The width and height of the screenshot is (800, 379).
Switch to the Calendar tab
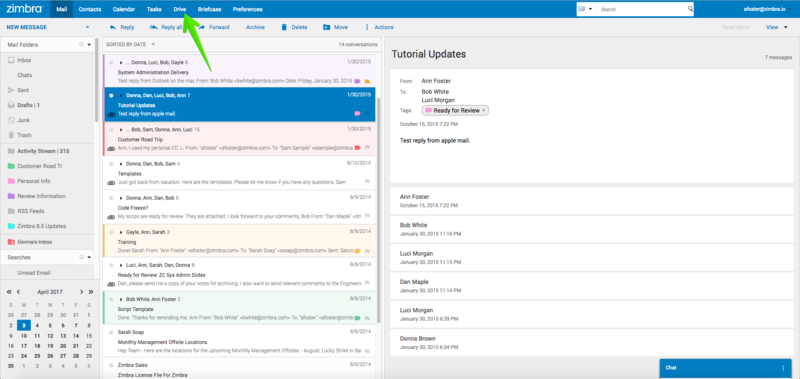click(124, 9)
